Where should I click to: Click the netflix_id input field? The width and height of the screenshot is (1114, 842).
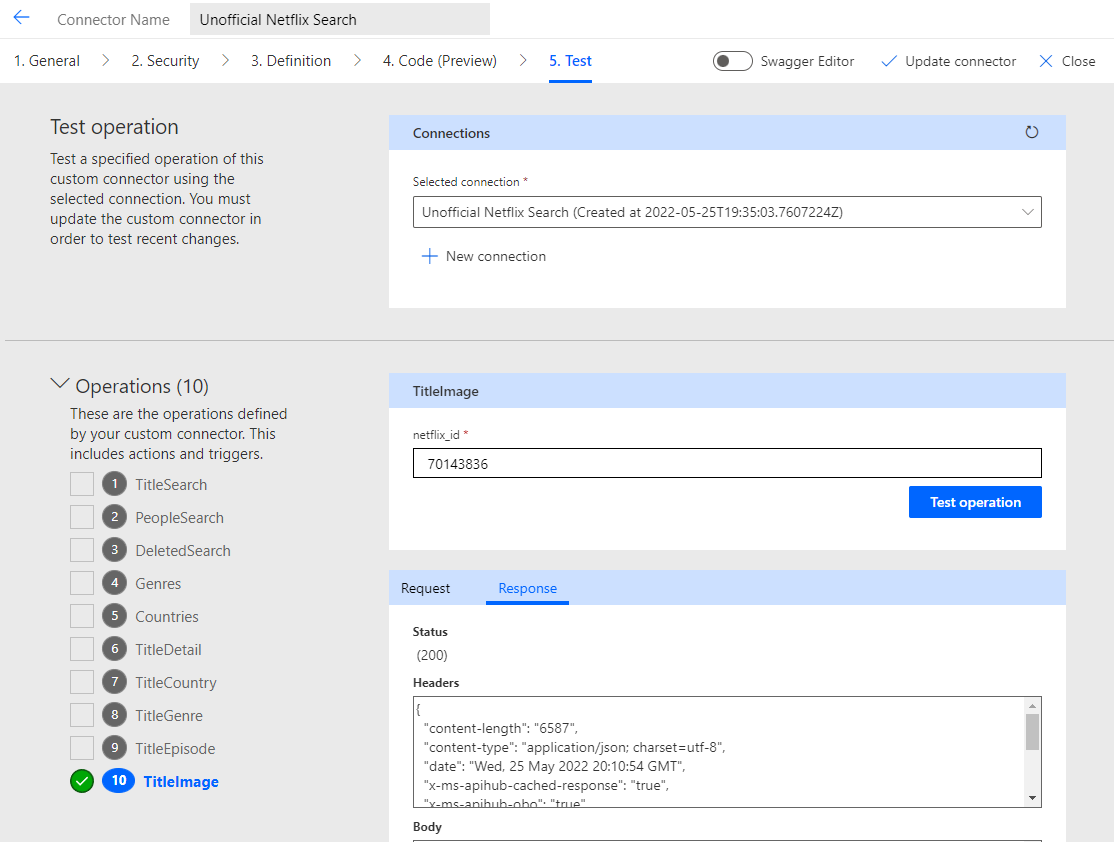tap(727, 463)
